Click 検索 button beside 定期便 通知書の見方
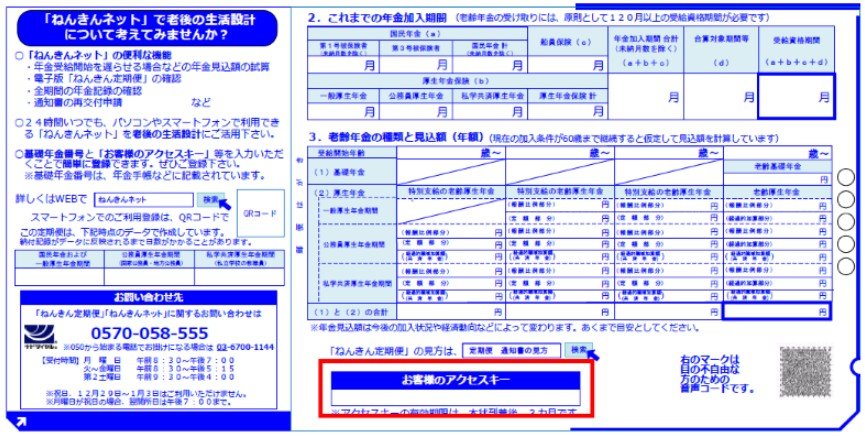This screenshot has width=865, height=436. click(579, 350)
